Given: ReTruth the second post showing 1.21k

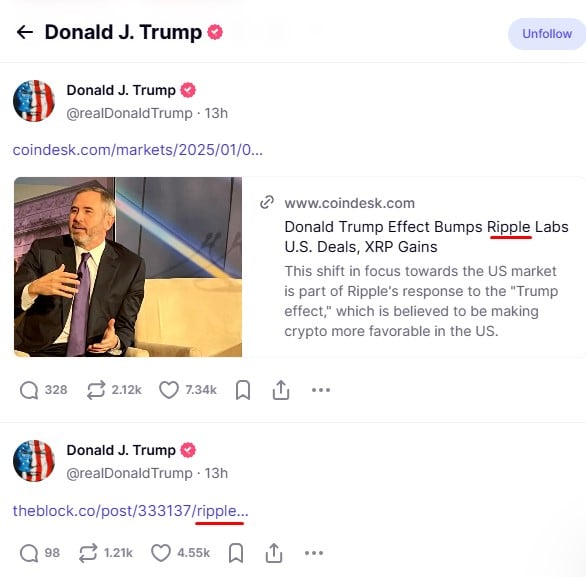Looking at the screenshot, I should [88, 553].
